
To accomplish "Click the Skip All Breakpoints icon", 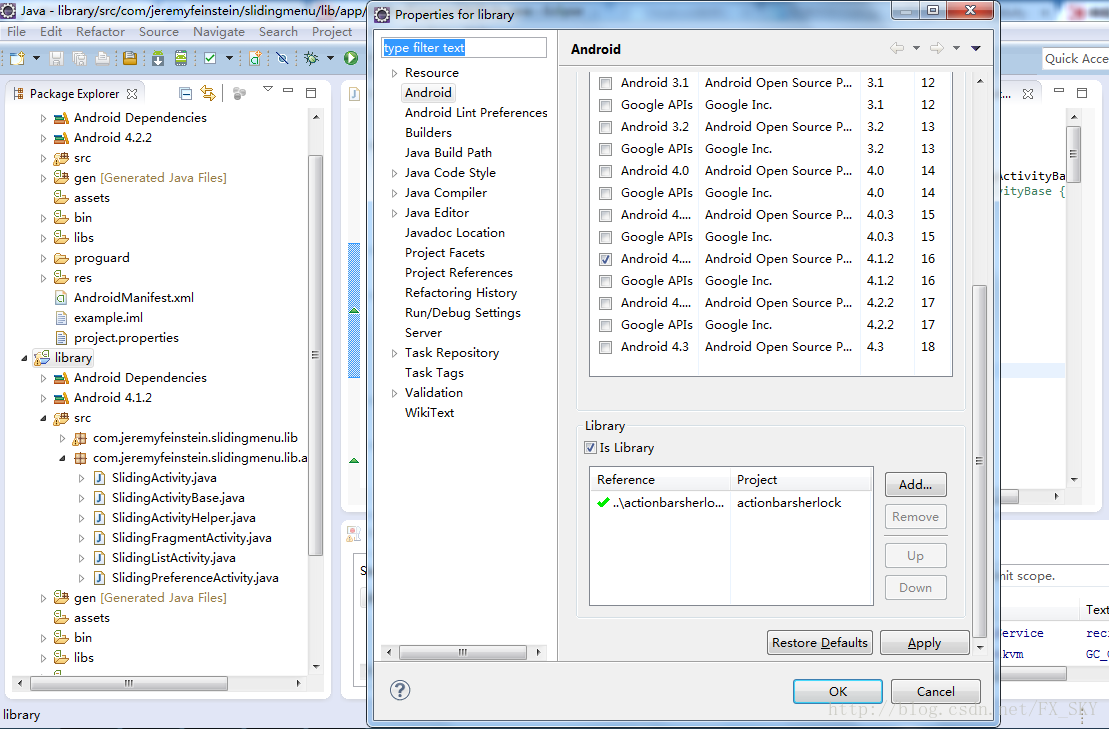I will tap(282, 59).
